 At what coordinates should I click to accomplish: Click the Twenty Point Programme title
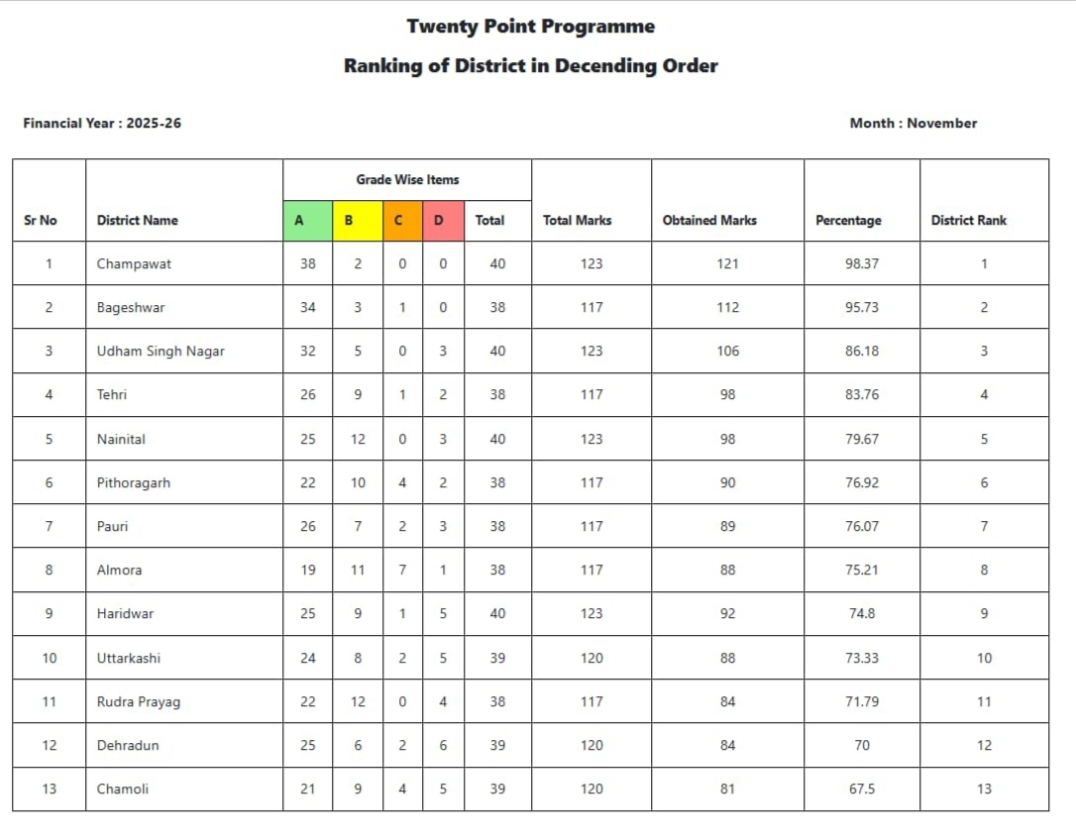[530, 26]
